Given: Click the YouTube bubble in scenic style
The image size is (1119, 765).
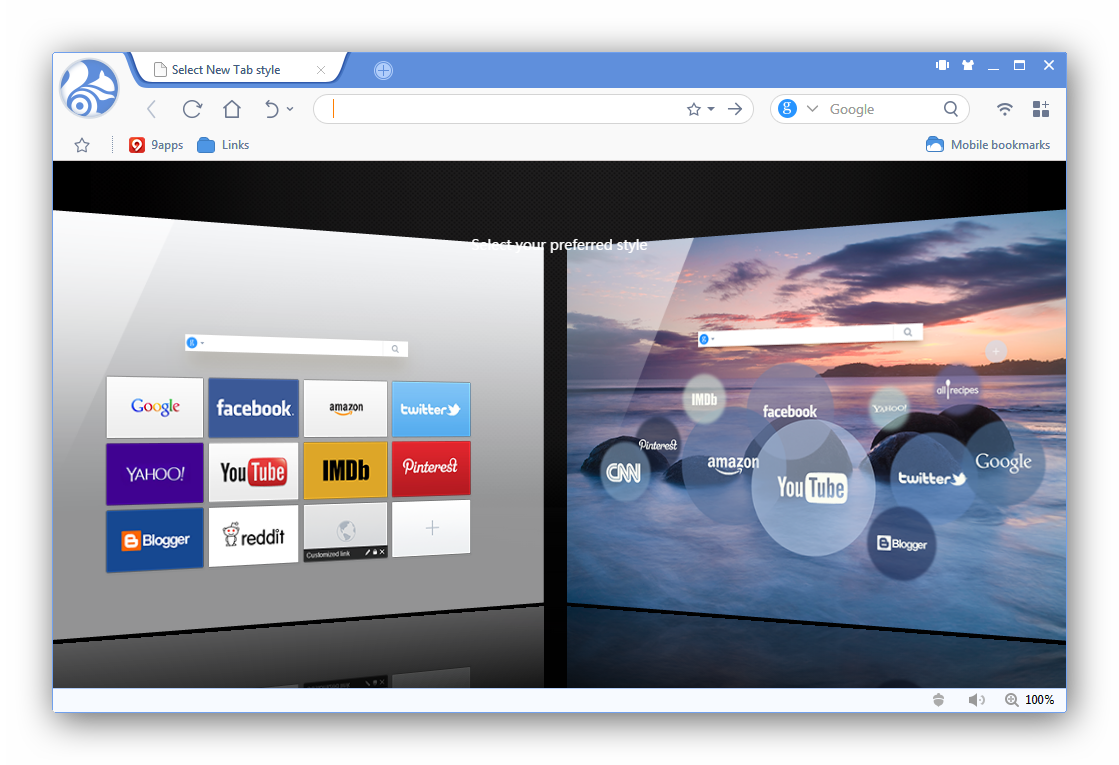Looking at the screenshot, I should click(x=813, y=488).
